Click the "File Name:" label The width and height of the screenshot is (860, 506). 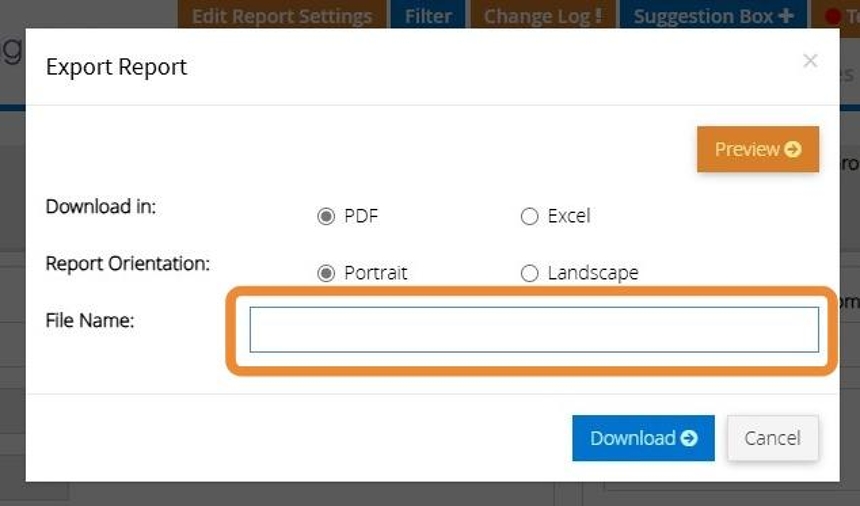point(90,321)
